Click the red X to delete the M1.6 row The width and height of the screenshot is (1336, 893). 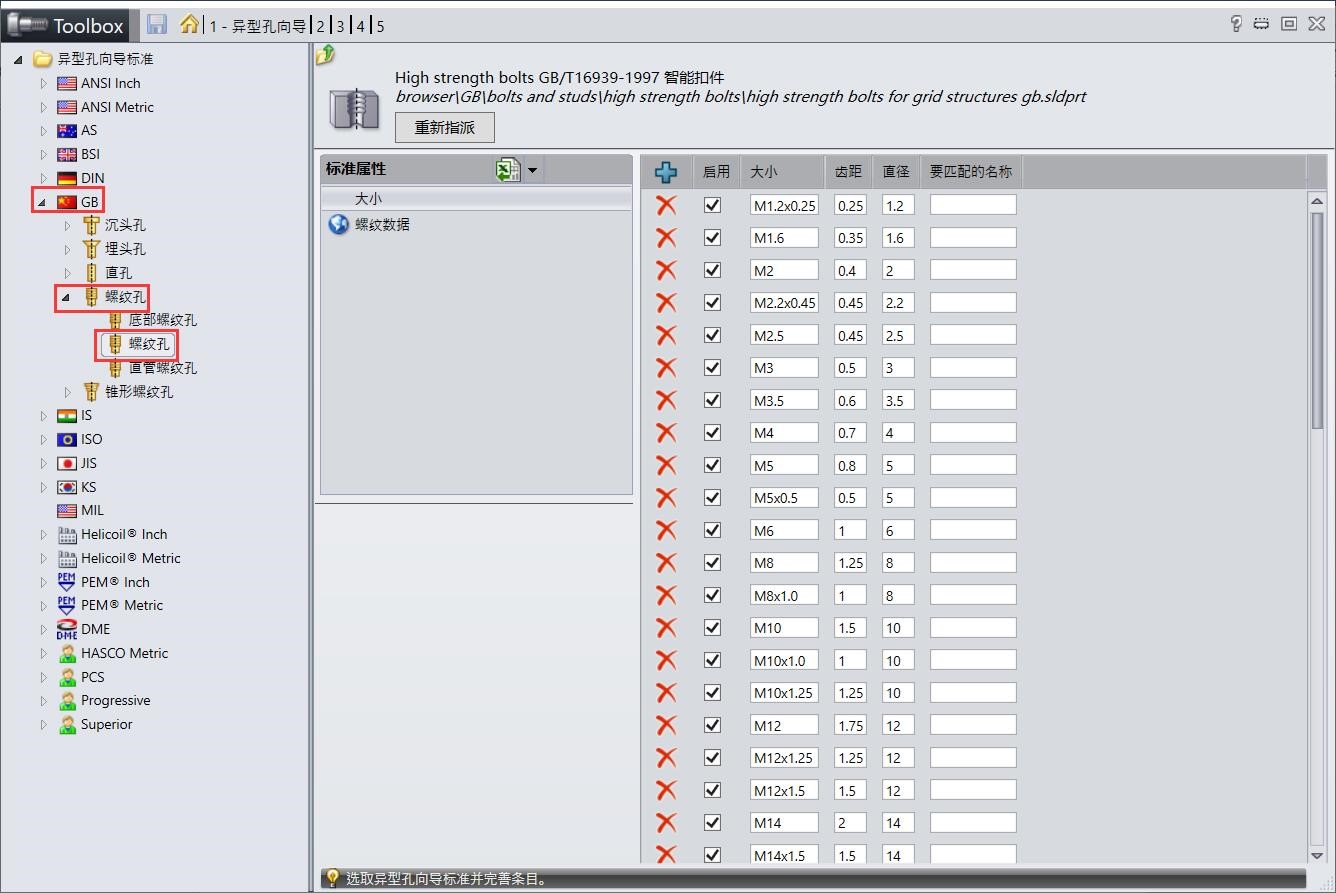[x=666, y=237]
